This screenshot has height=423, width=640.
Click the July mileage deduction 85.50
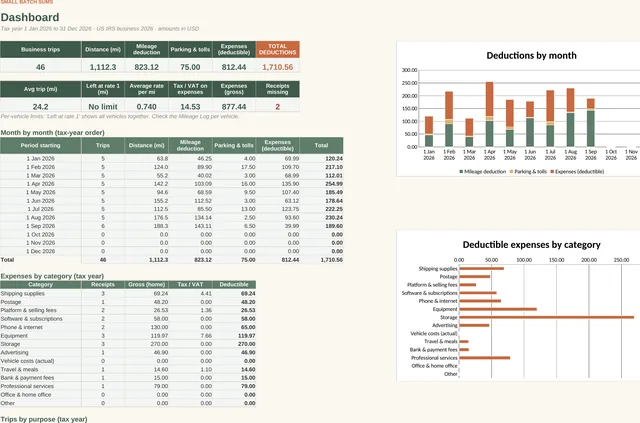[x=204, y=209]
